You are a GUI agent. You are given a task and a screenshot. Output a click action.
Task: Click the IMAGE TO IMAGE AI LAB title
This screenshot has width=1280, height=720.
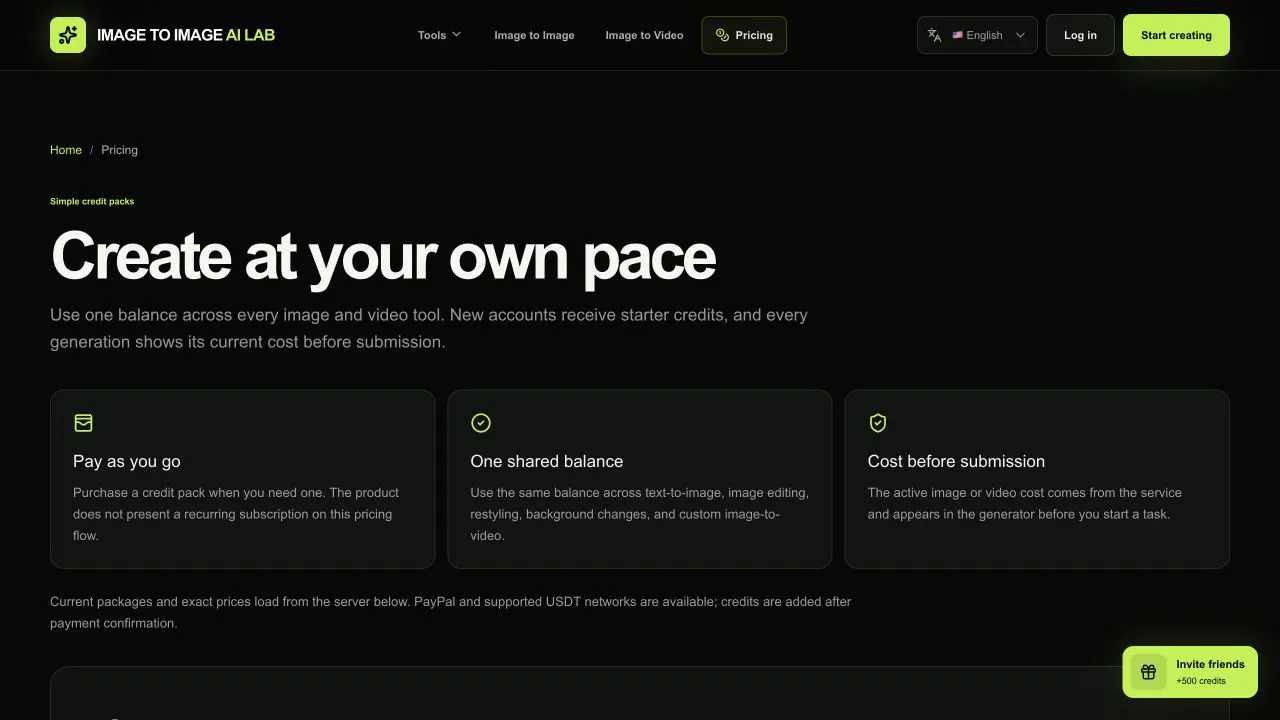pyautogui.click(x=186, y=35)
